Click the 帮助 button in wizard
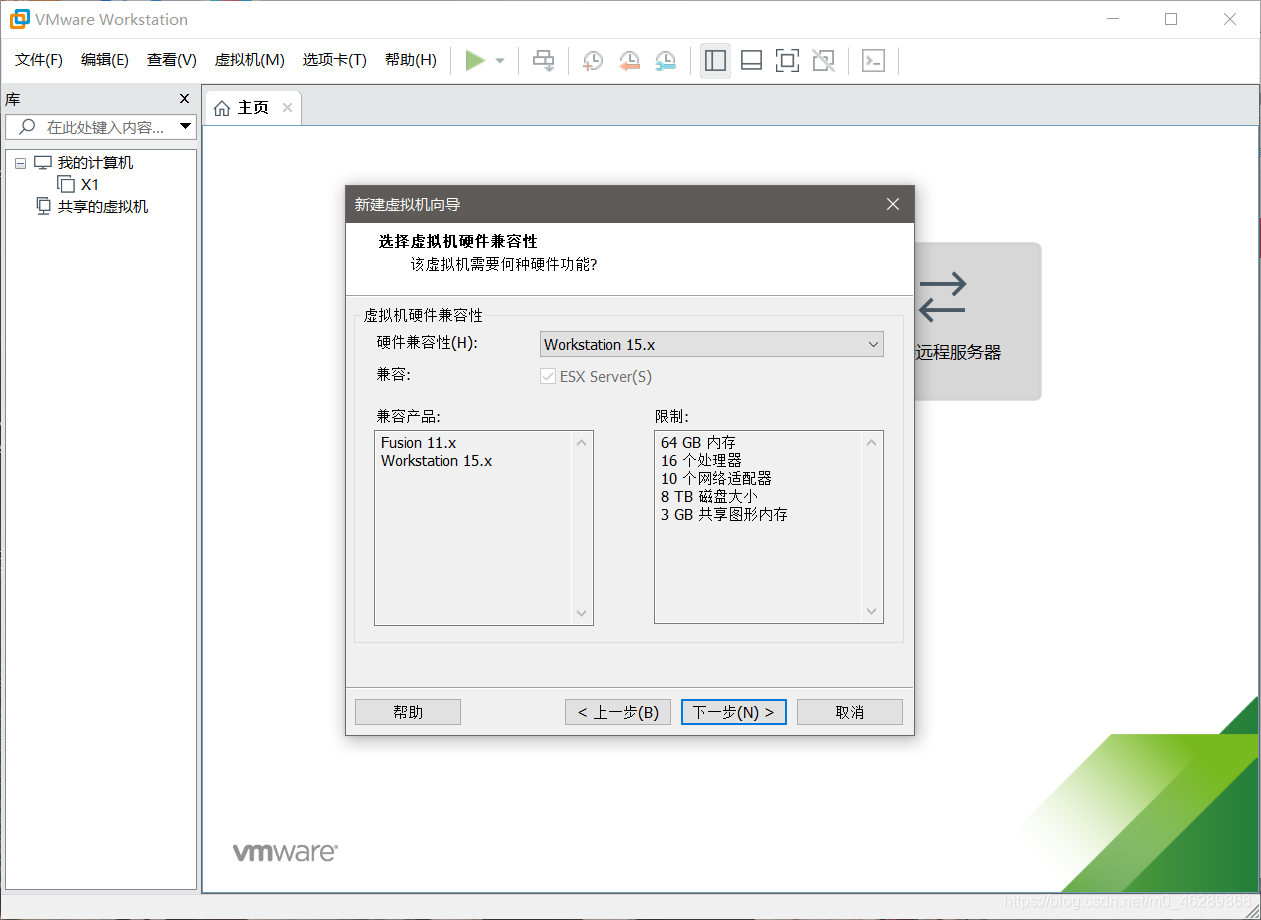 [x=408, y=712]
